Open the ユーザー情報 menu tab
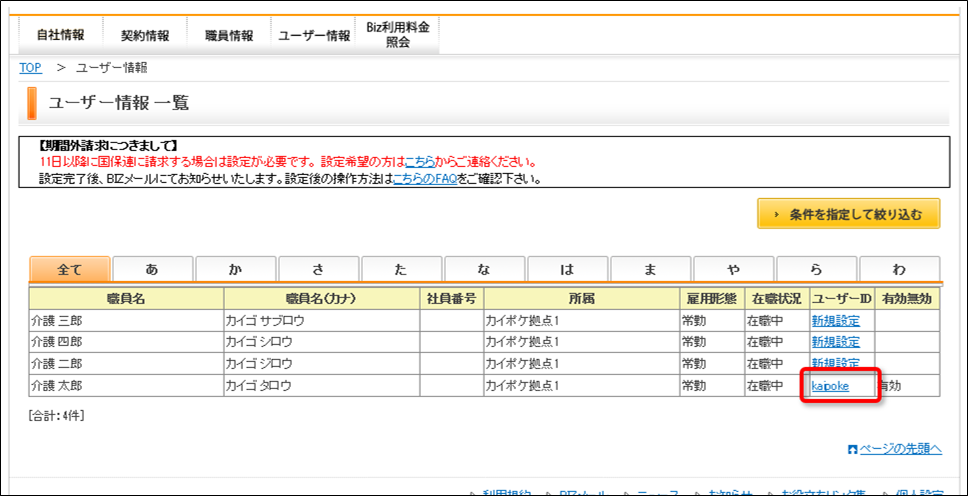Screen dimensions: 968x496 [x=314, y=35]
